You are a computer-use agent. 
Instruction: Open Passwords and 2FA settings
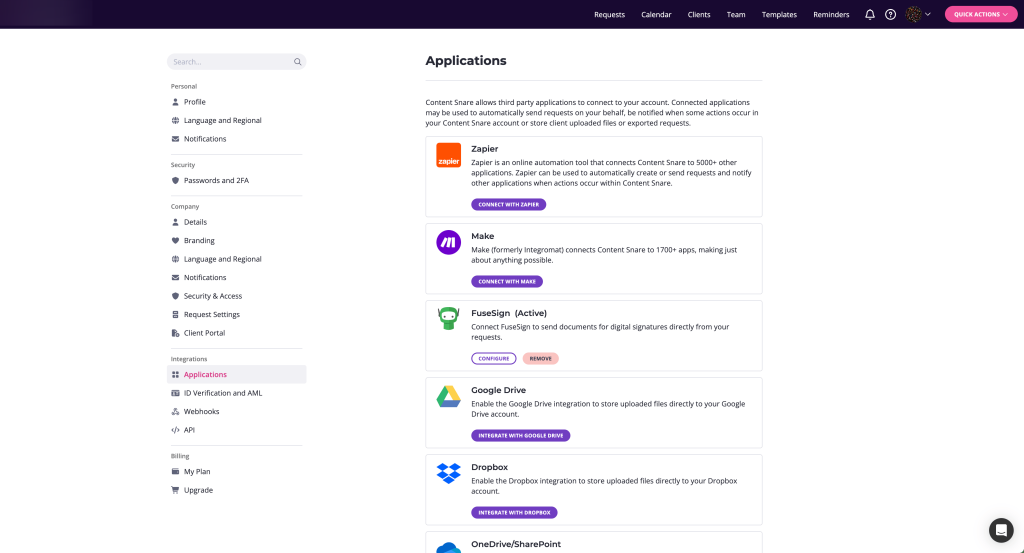(x=216, y=181)
